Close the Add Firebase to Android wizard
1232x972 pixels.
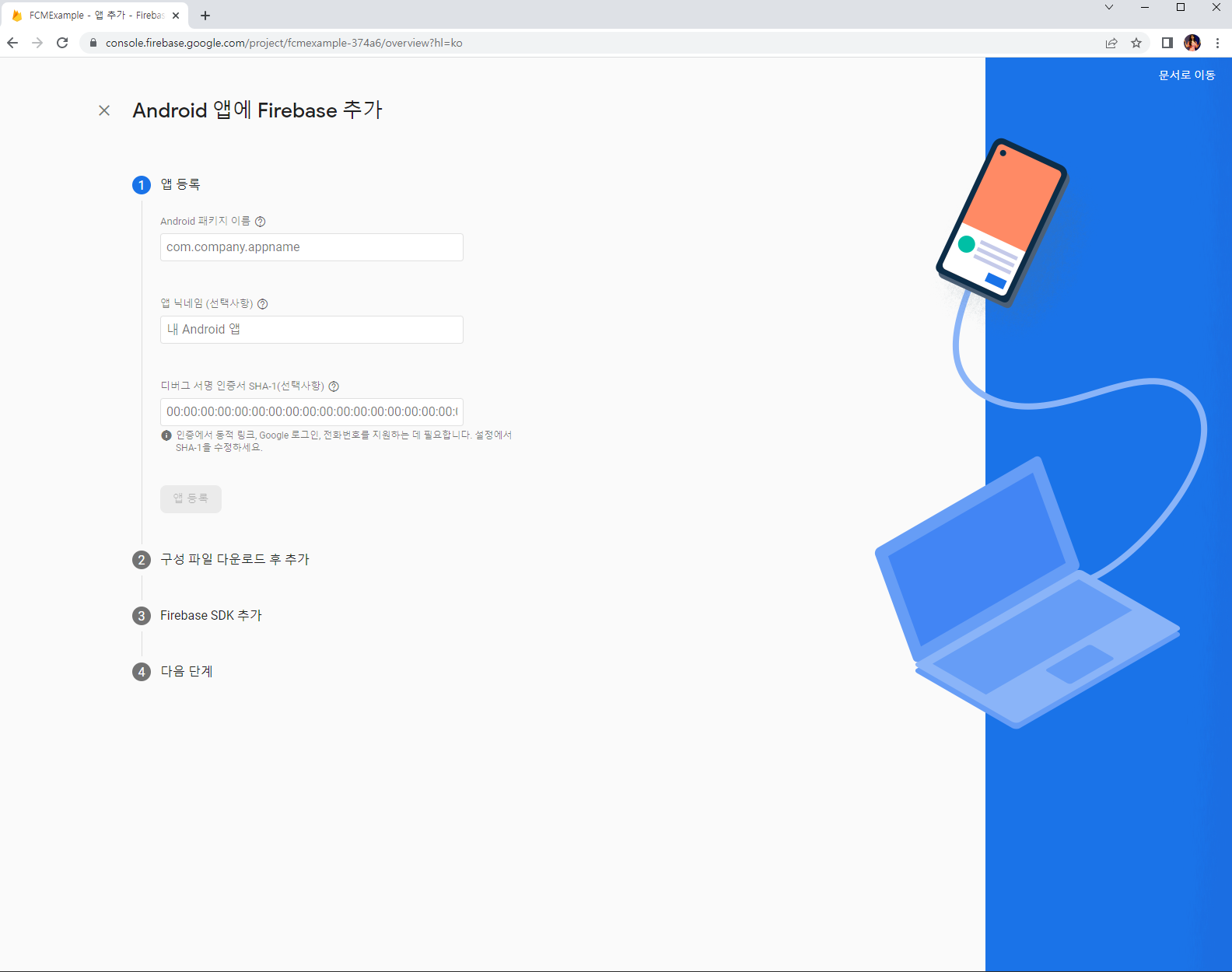[x=104, y=110]
